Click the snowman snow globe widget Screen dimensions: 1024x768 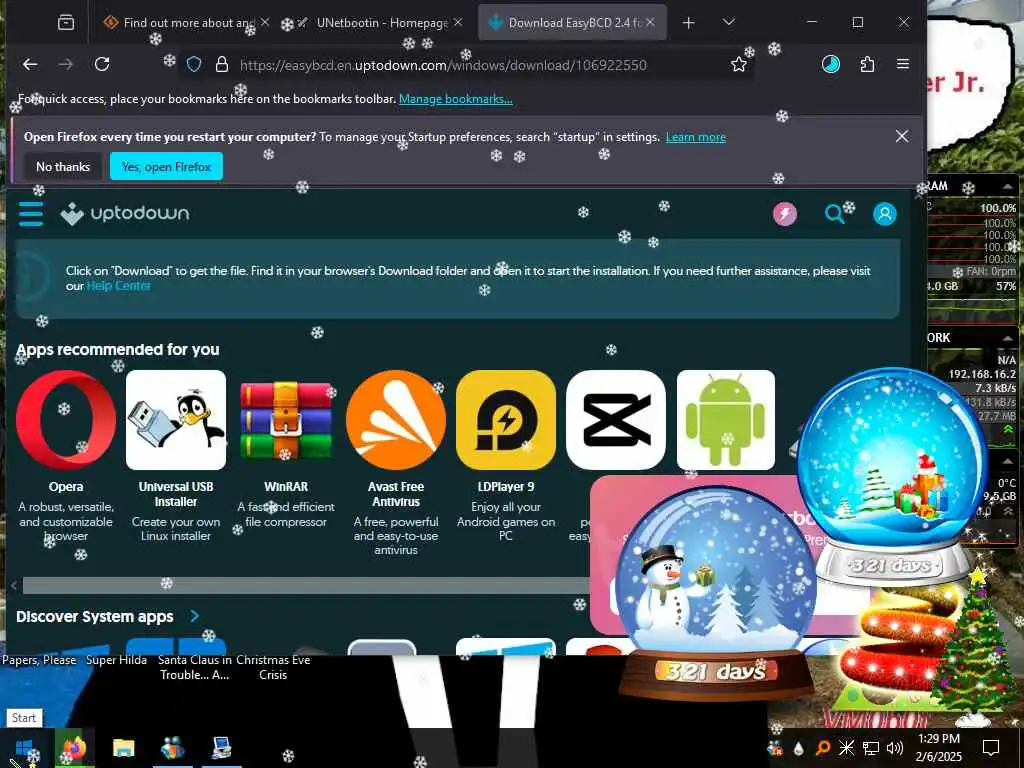click(x=716, y=594)
